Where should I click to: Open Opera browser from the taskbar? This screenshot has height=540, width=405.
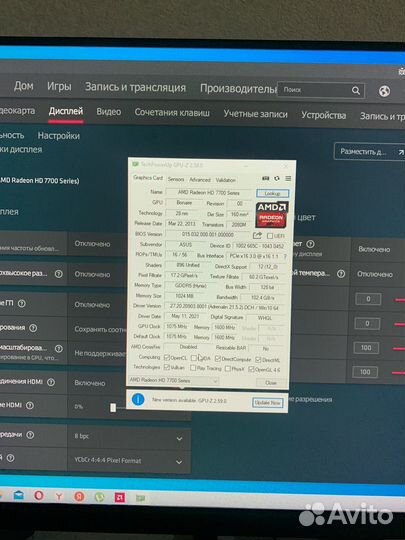point(39,496)
